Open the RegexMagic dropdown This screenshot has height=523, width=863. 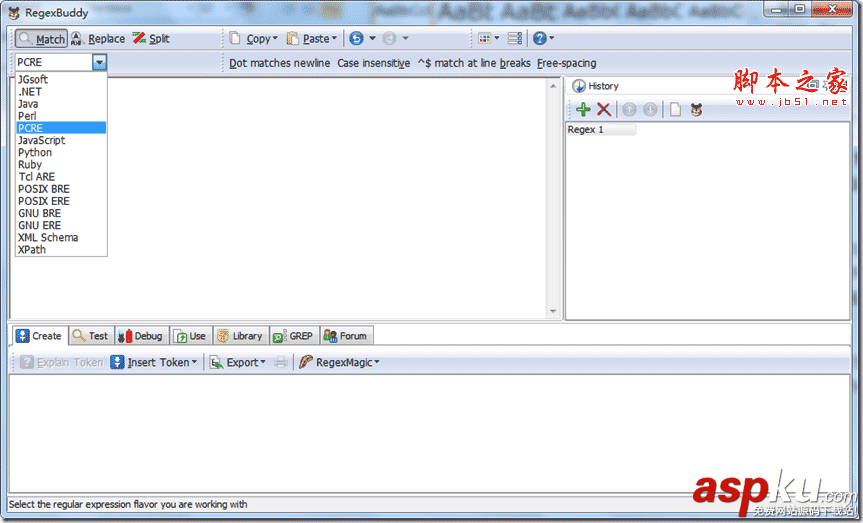[x=339, y=362]
